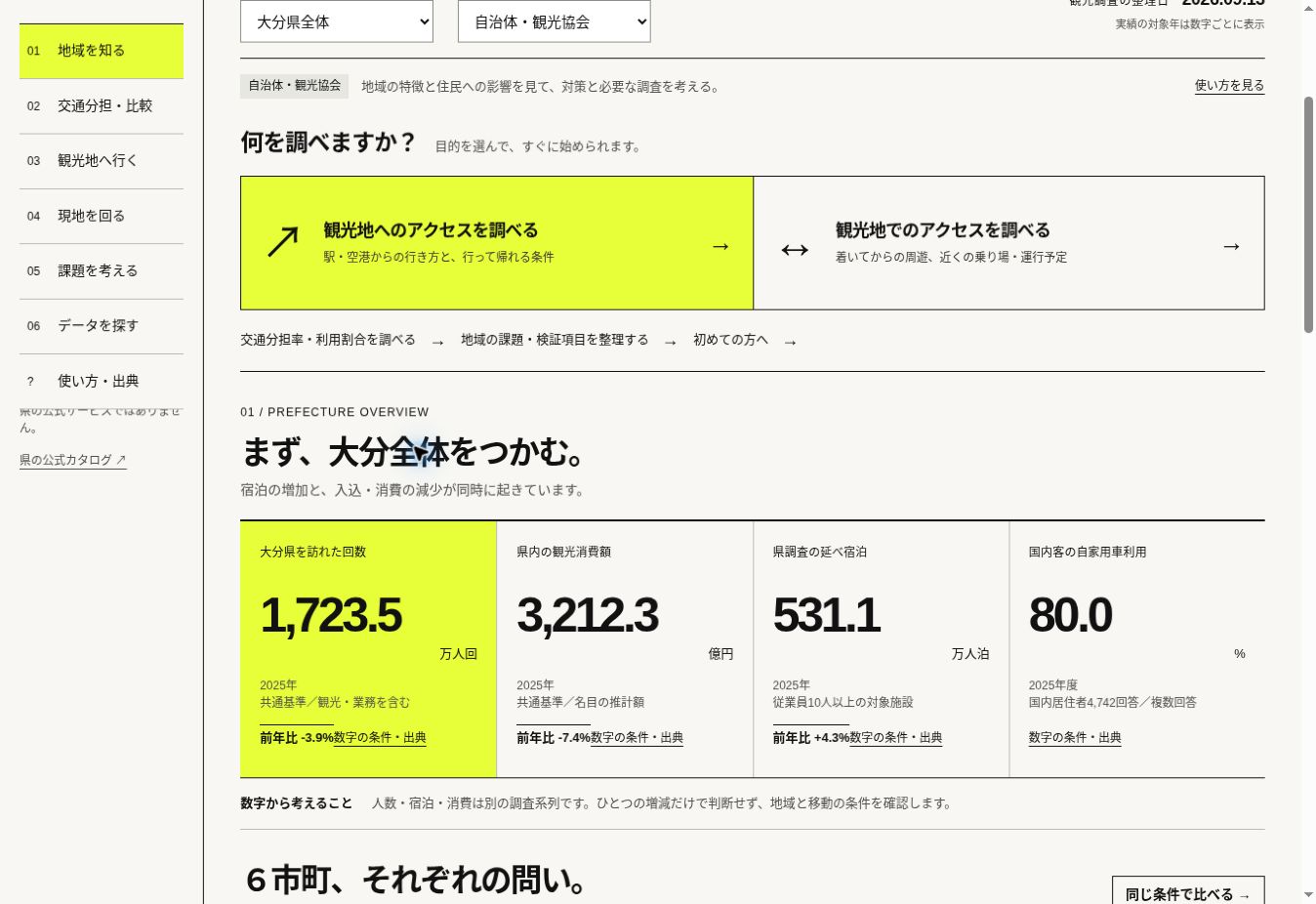Click the 自治体・観光協会 tag label

[294, 86]
